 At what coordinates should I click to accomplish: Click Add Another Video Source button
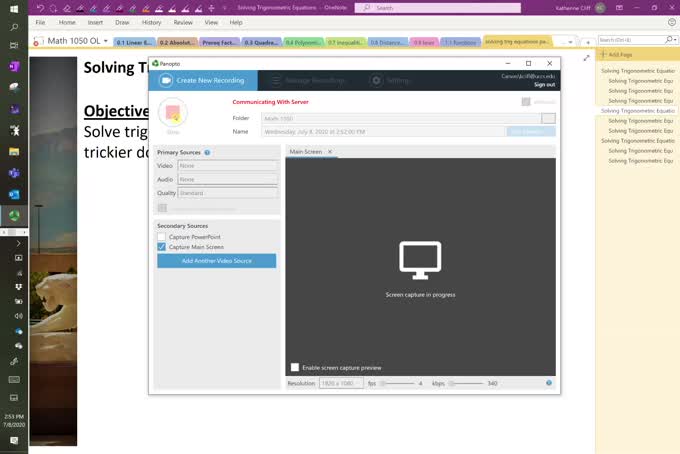tap(216, 261)
